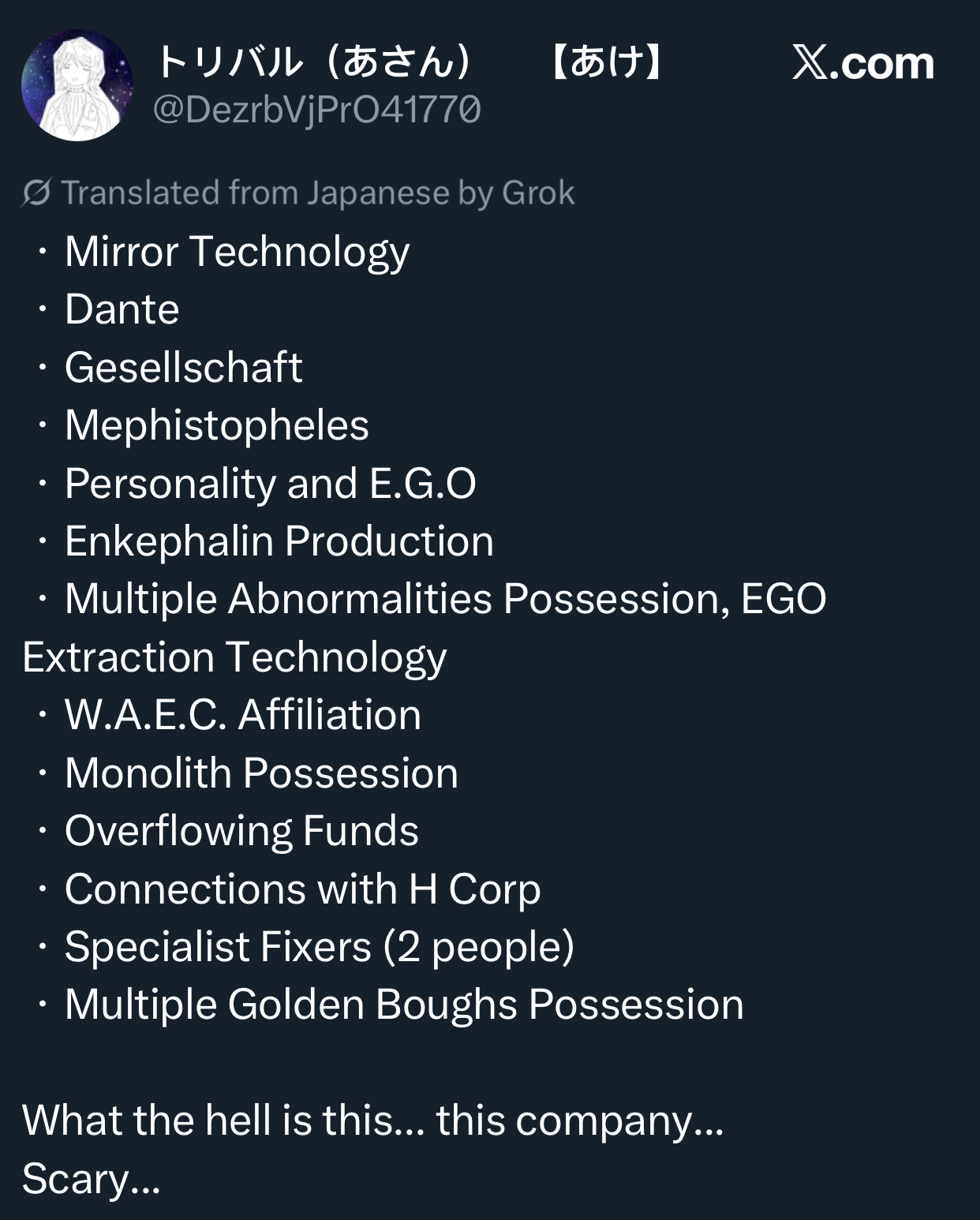Click "Enkephalin Production" line
The height and width of the screenshot is (1220, 980).
[x=279, y=541]
